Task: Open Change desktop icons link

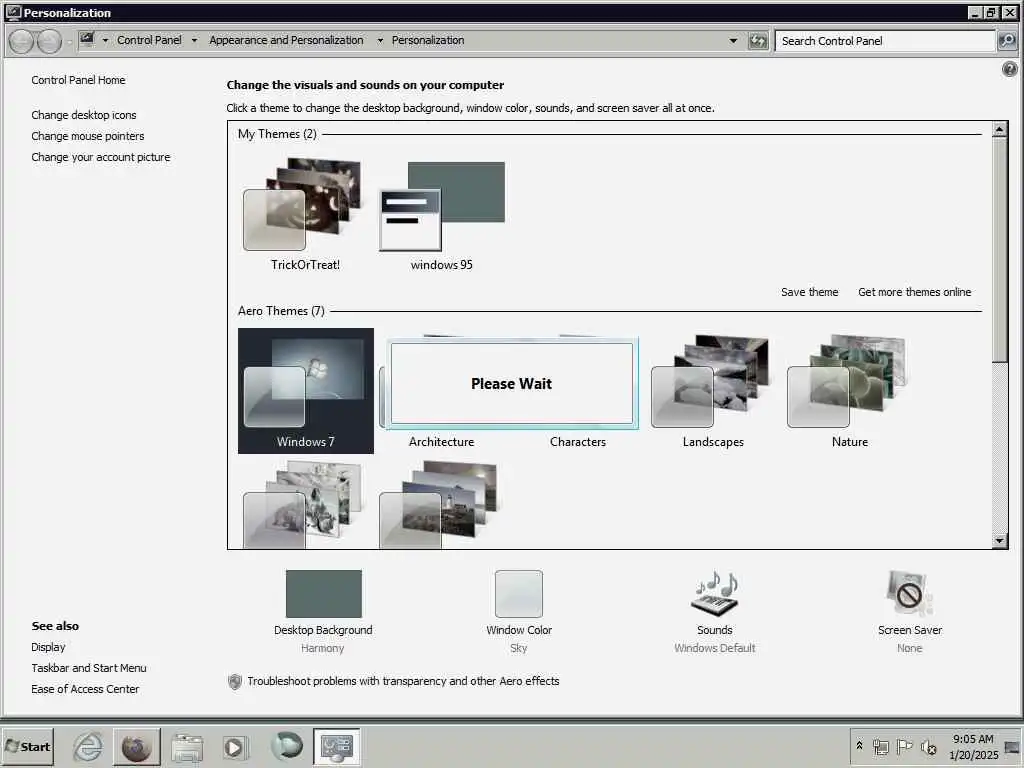Action: (84, 115)
